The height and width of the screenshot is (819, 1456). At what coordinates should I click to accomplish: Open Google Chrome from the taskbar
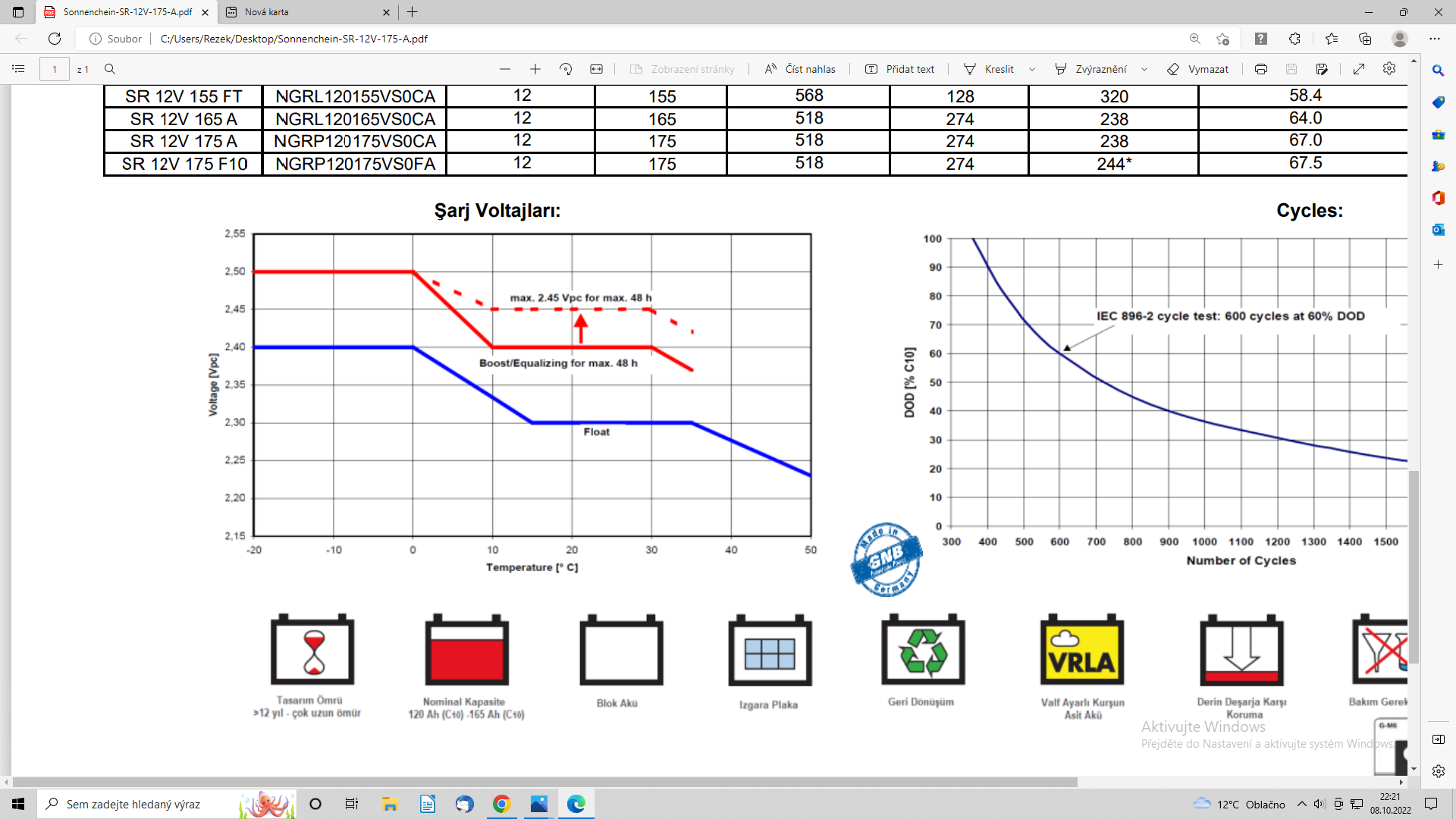501,804
